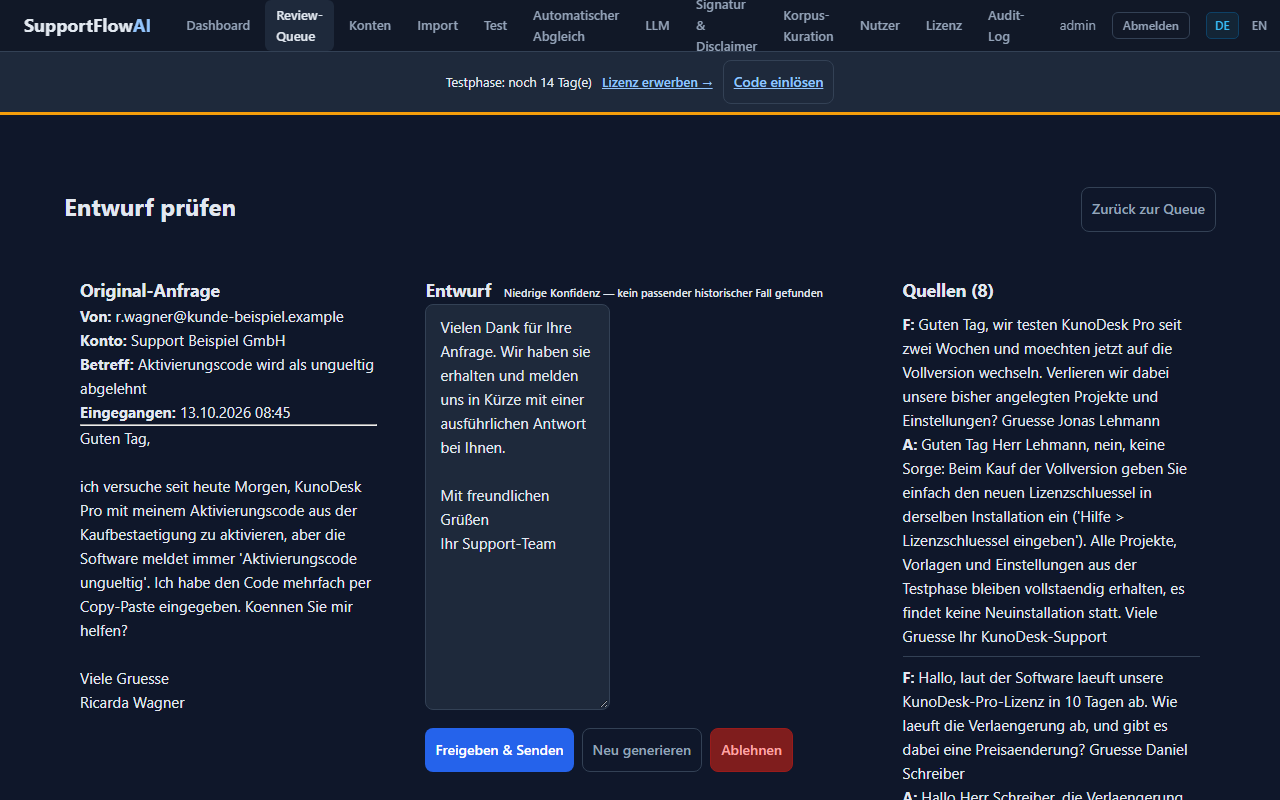Click the draft textarea resize handle

pyautogui.click(x=603, y=703)
